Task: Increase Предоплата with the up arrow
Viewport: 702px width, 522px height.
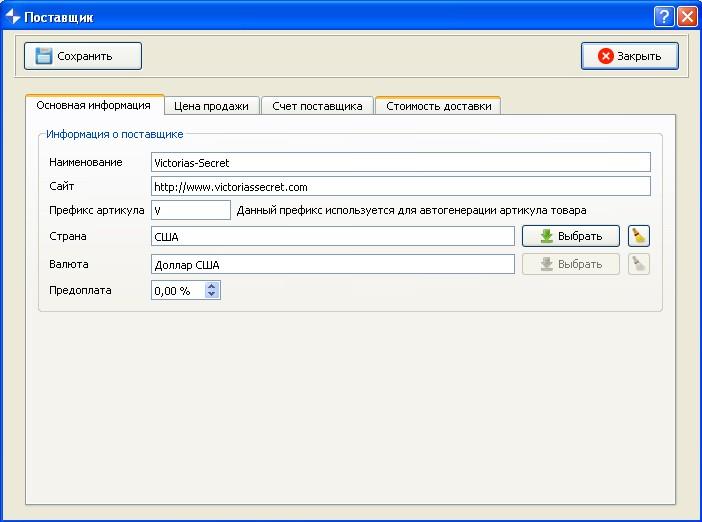Action: 212,286
